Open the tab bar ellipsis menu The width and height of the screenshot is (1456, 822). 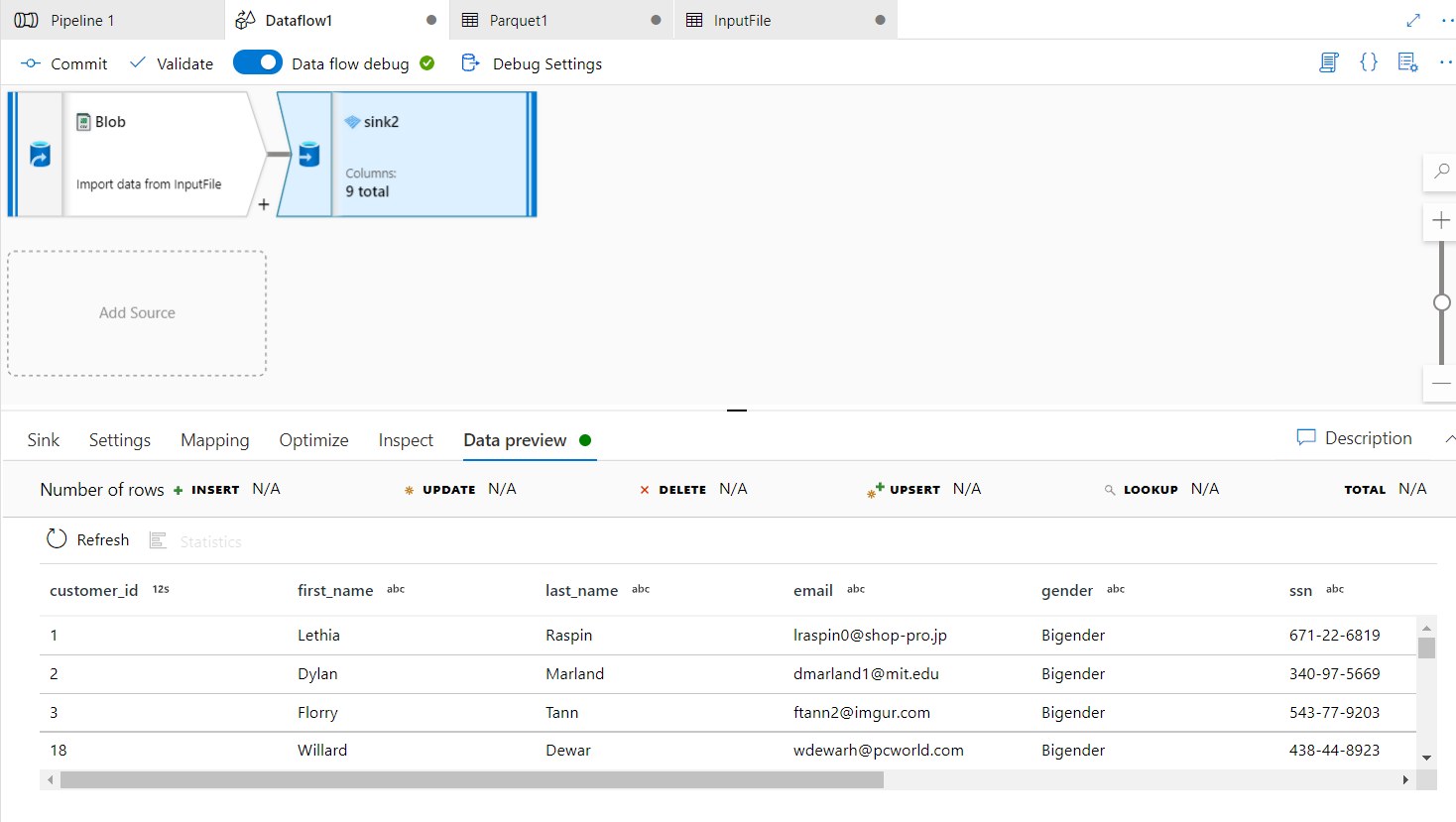(x=1447, y=20)
